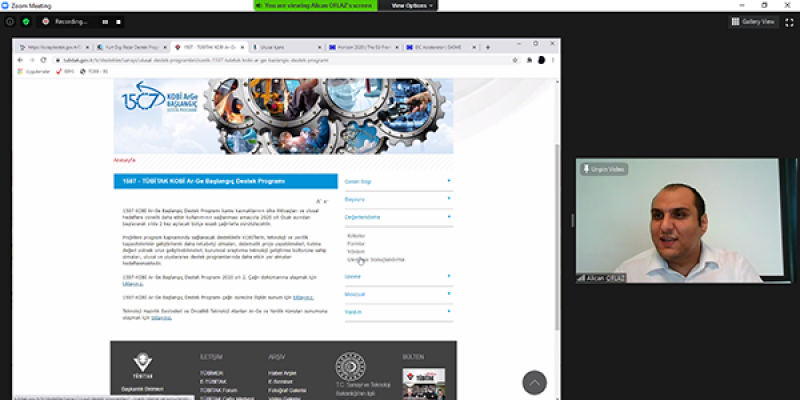Click the Anasayfa breadcrumb link
800x400 pixels.
[124, 160]
